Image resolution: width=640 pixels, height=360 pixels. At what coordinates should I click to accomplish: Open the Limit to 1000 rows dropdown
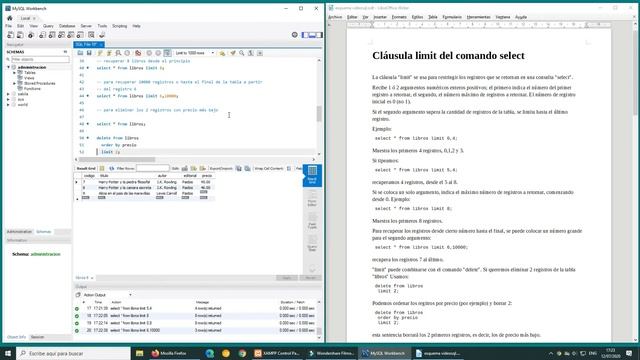click(x=195, y=53)
